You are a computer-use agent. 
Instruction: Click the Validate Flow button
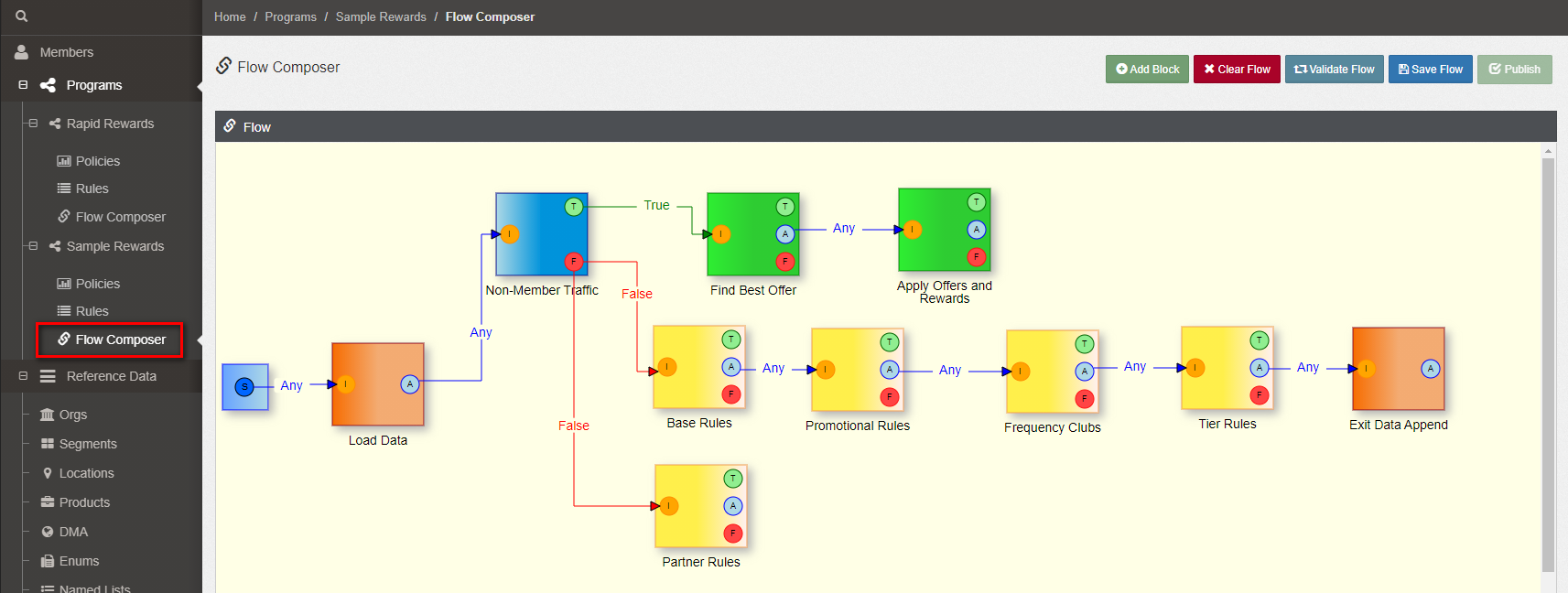click(x=1334, y=70)
